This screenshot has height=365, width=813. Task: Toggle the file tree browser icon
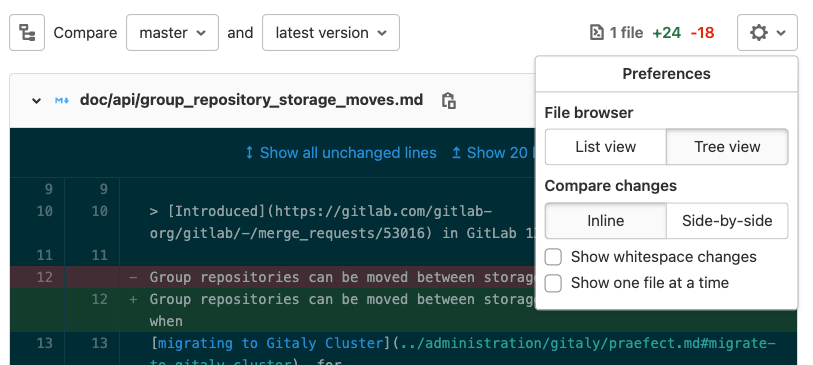coord(27,33)
